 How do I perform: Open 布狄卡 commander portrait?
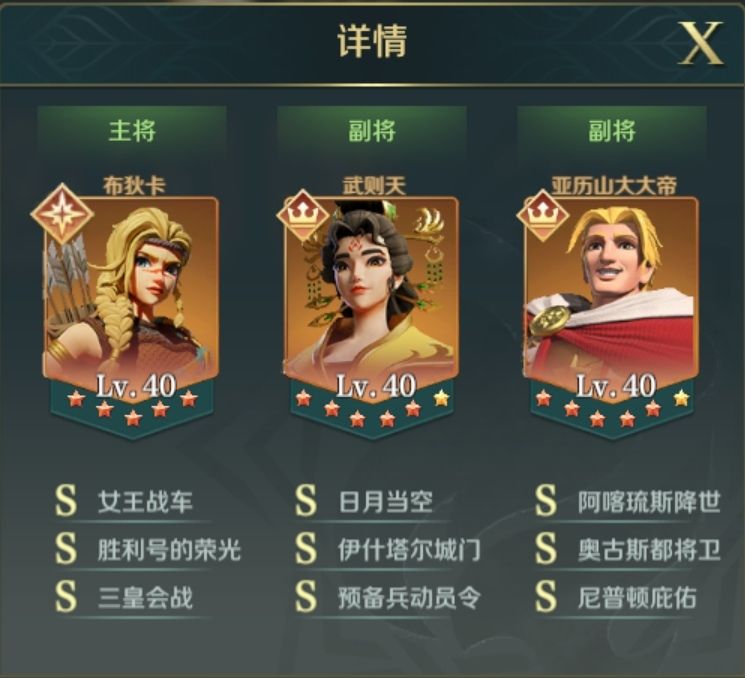(132, 295)
